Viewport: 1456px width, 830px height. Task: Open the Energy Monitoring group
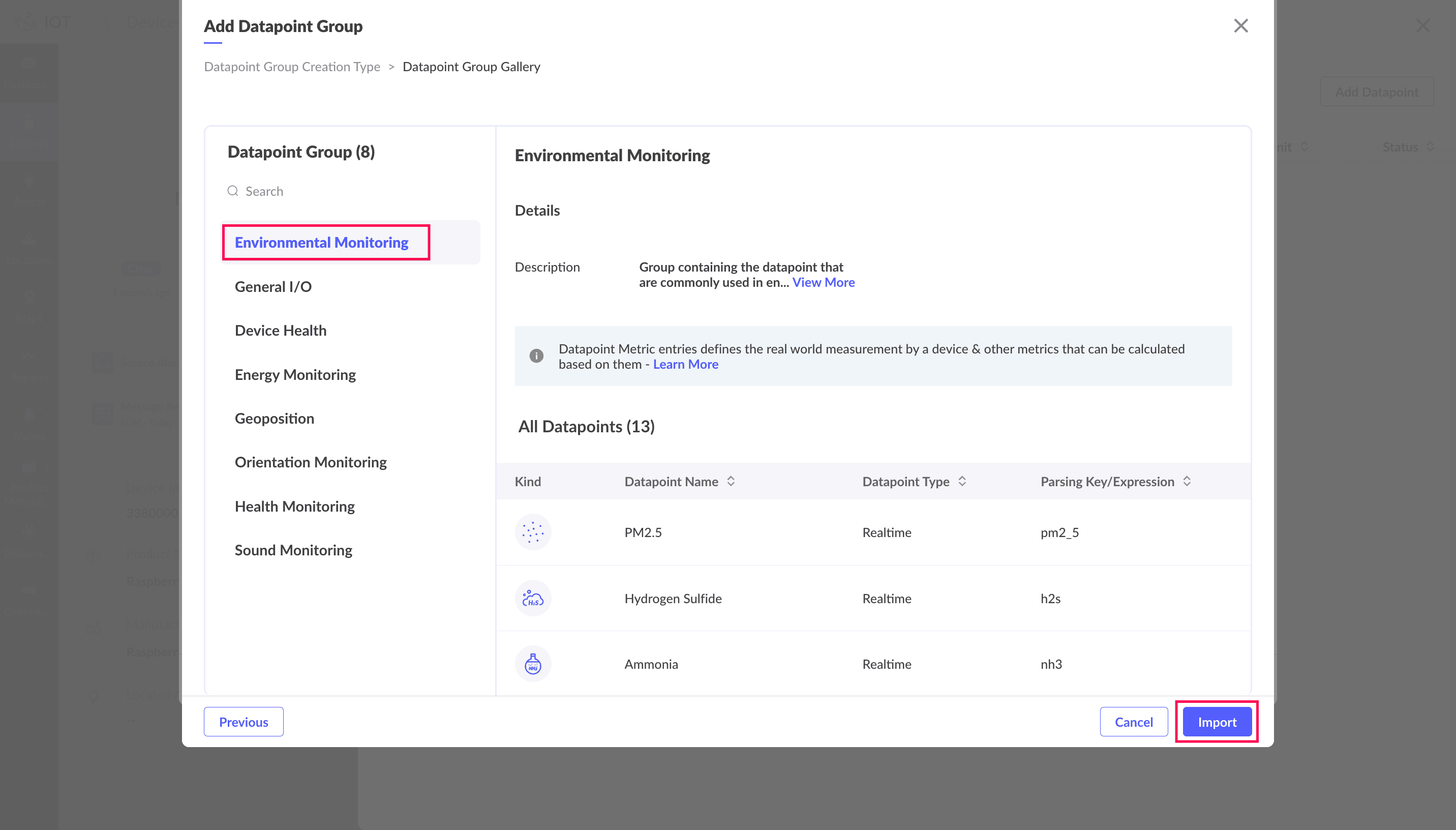coord(295,374)
